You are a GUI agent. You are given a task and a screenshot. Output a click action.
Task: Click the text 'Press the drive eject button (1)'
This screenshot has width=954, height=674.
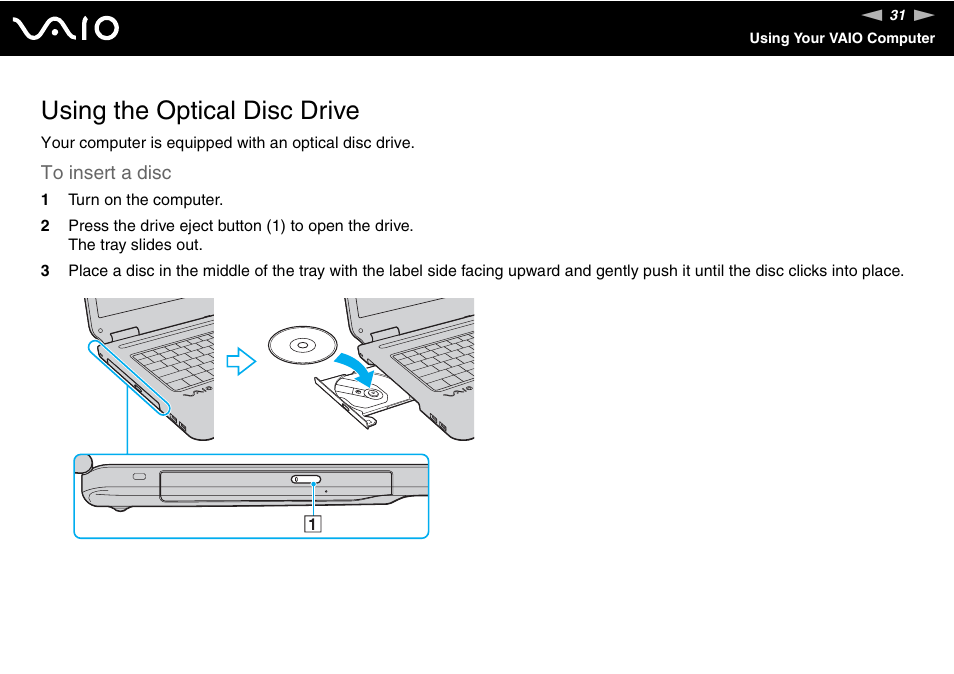[176, 226]
